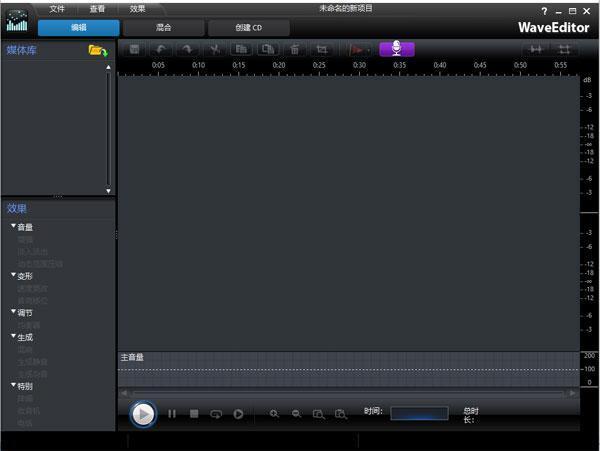Toggle loop playback
The height and width of the screenshot is (451, 600).
click(x=216, y=414)
